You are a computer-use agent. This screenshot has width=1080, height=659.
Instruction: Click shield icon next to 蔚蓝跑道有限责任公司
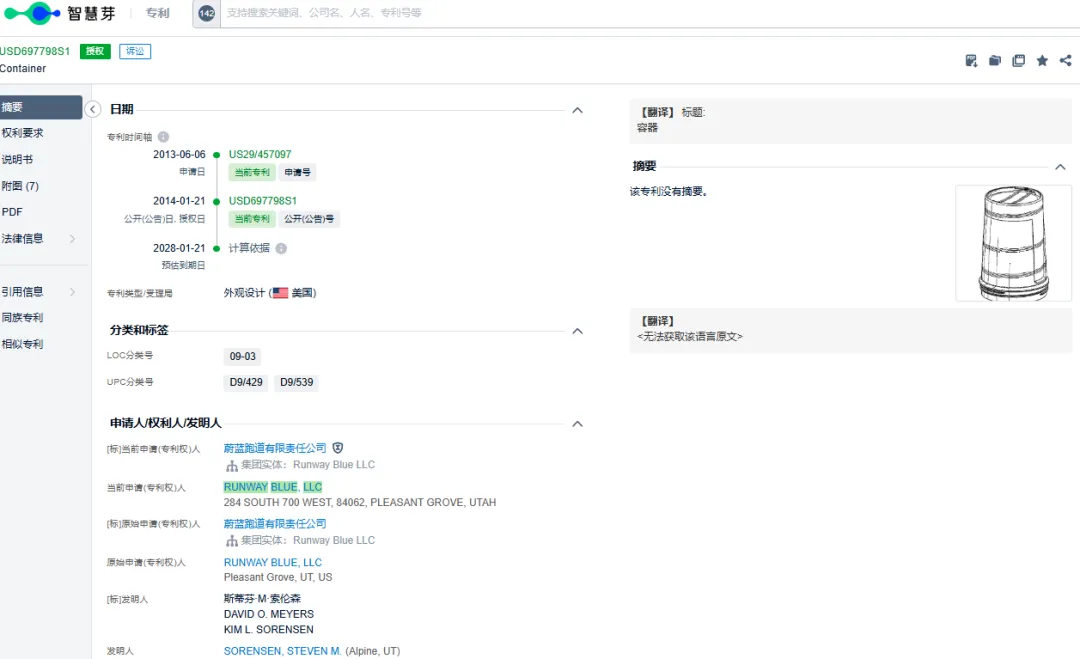[338, 448]
